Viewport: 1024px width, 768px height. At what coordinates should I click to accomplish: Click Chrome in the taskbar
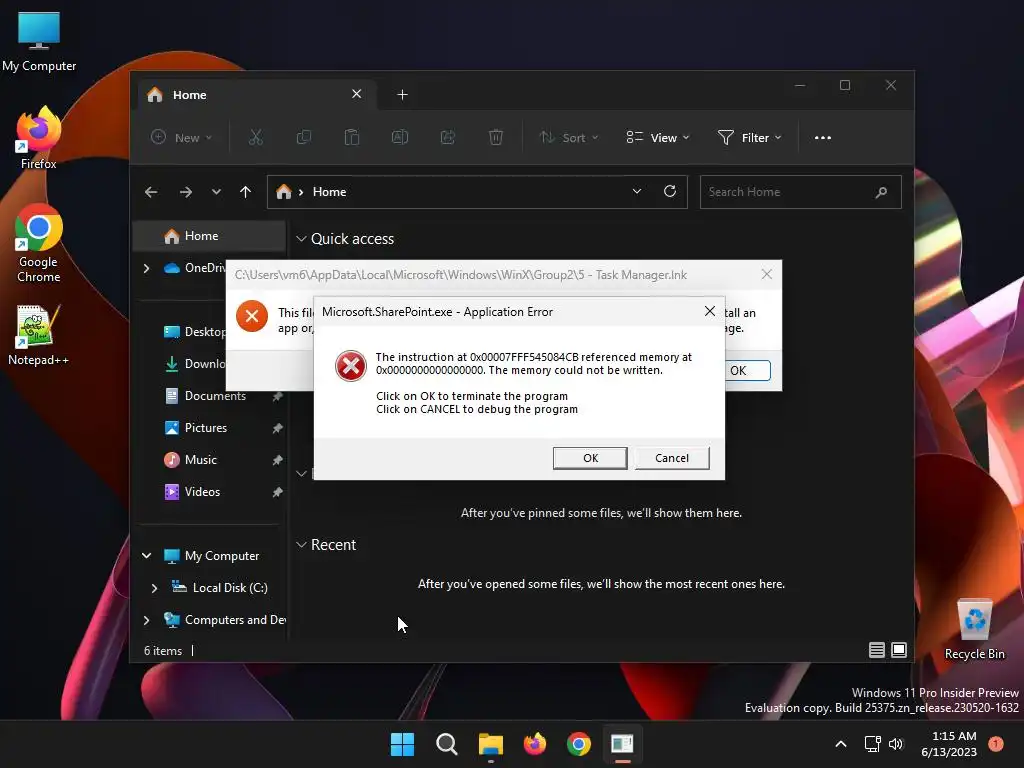(579, 744)
